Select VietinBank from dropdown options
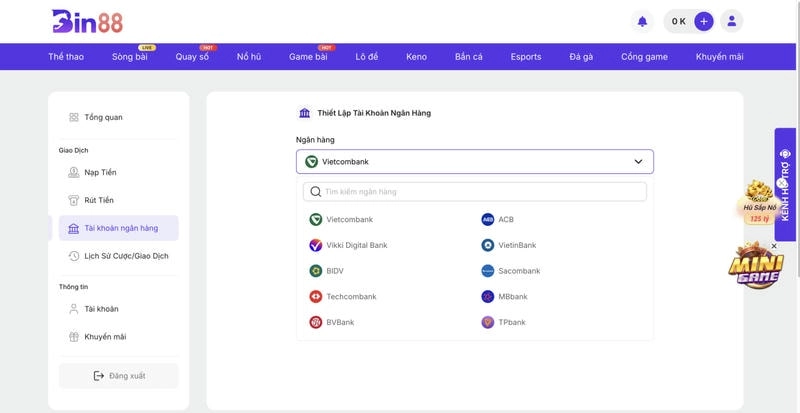Viewport: 800px width, 413px height. point(516,245)
